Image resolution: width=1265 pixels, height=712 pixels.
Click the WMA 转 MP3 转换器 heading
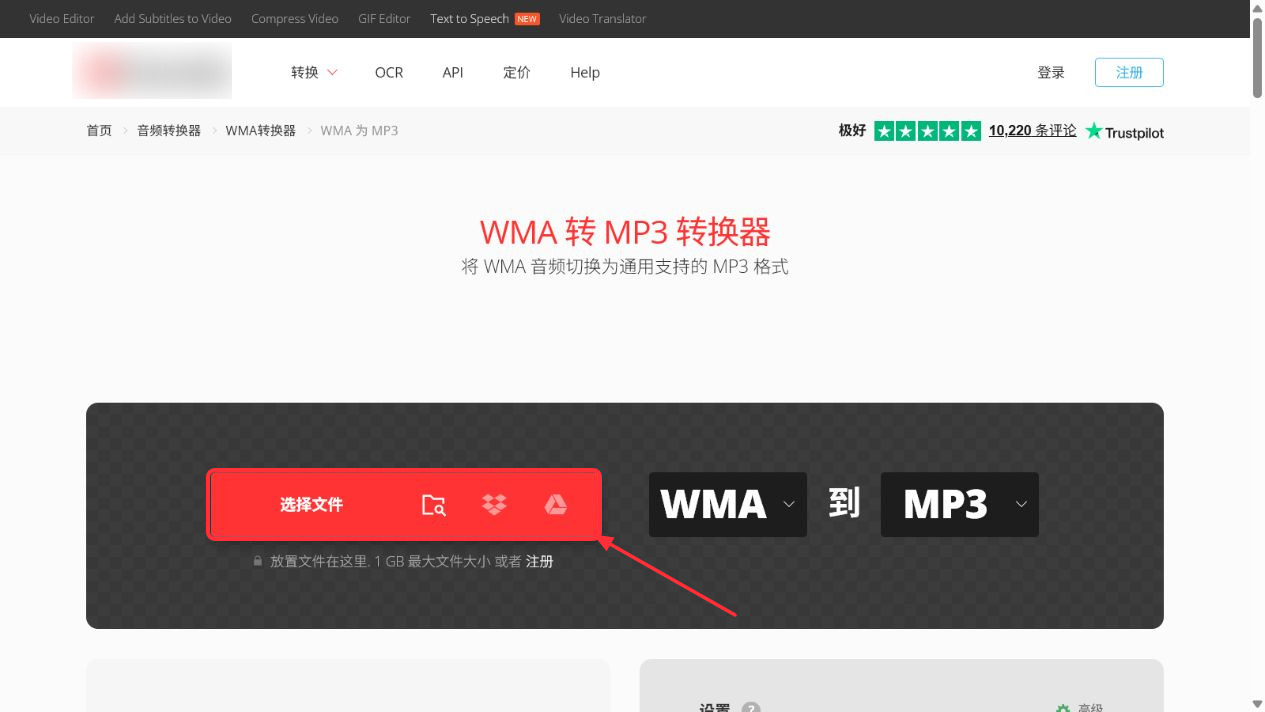point(625,232)
